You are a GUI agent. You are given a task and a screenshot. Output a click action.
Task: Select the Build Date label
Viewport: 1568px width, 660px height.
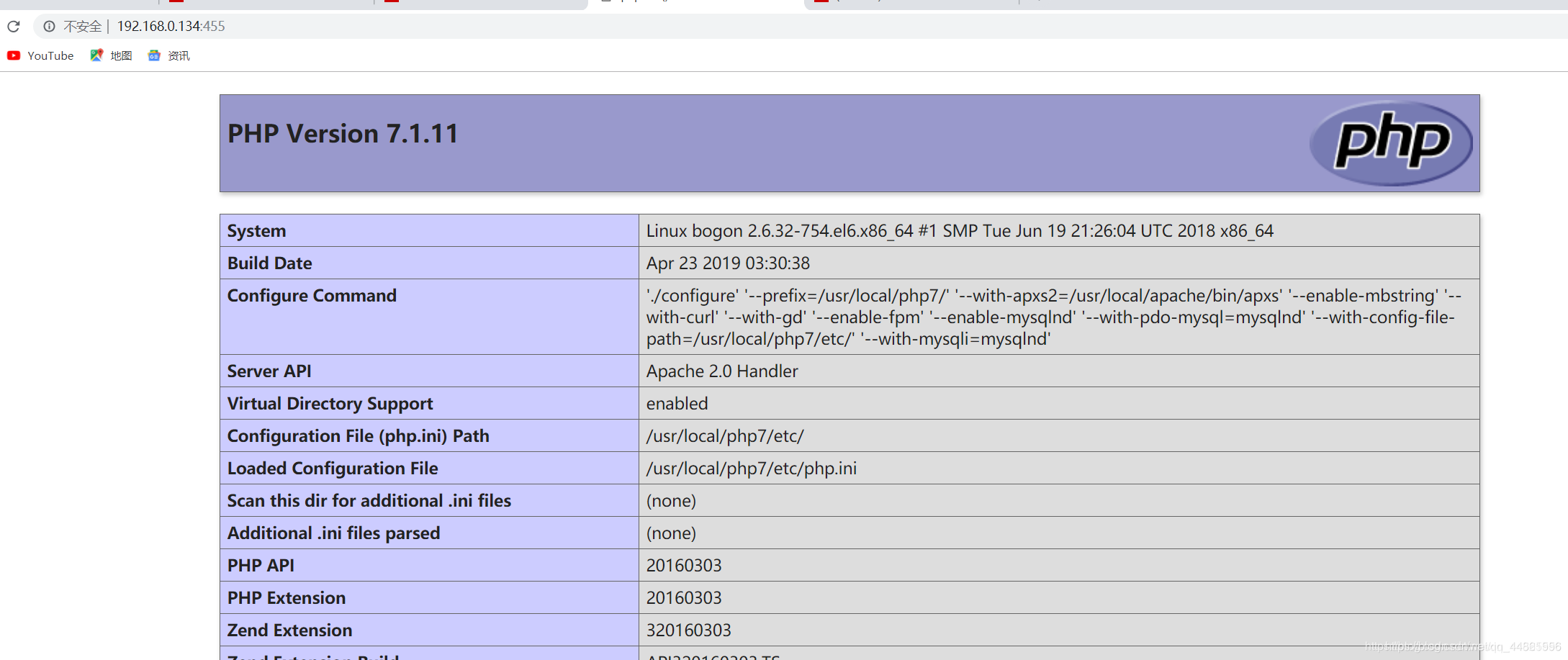(x=270, y=263)
